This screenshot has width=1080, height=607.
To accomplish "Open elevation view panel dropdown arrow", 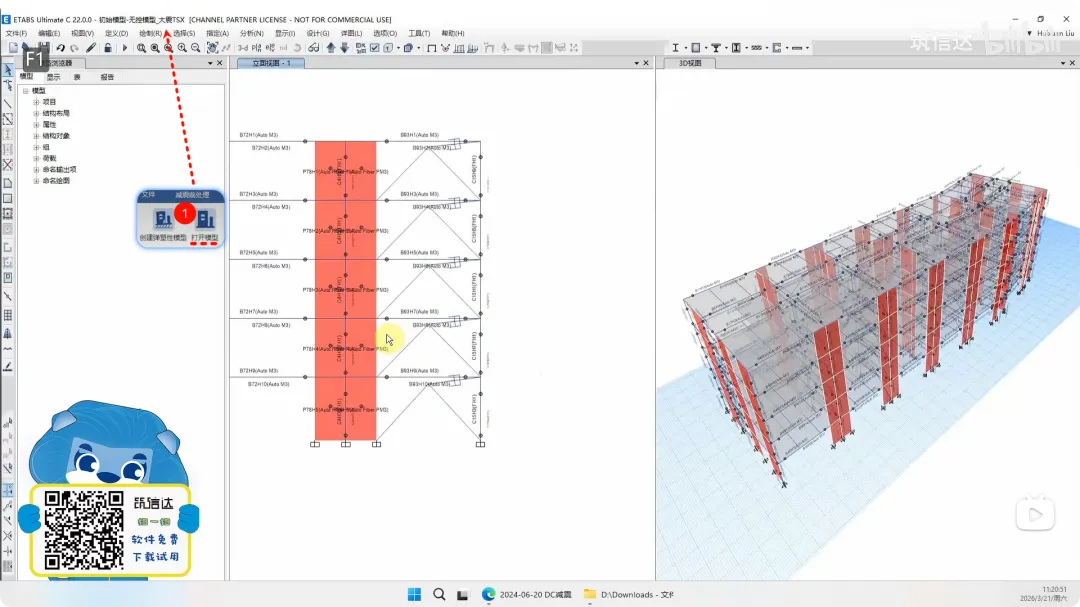I will (636, 63).
